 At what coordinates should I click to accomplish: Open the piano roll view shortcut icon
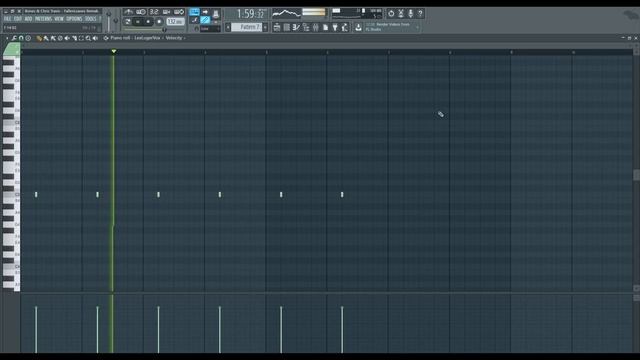coord(296,27)
